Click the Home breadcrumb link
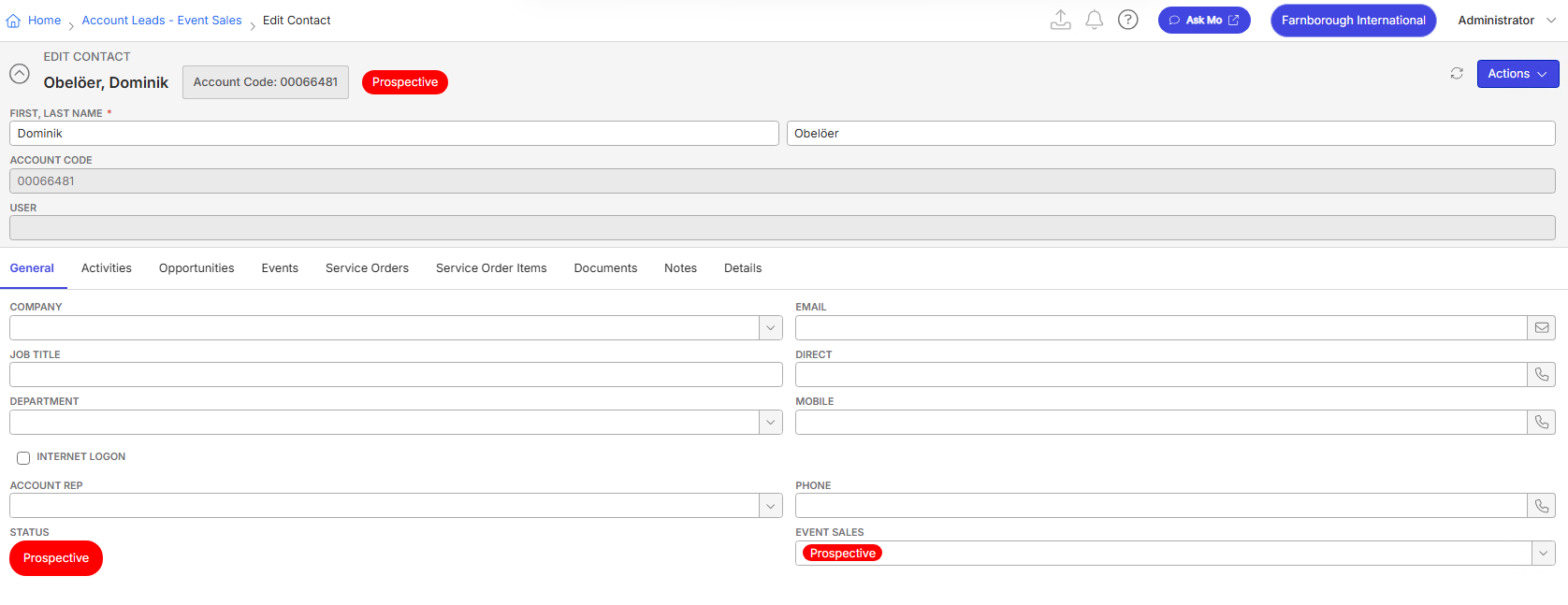 pyautogui.click(x=44, y=20)
